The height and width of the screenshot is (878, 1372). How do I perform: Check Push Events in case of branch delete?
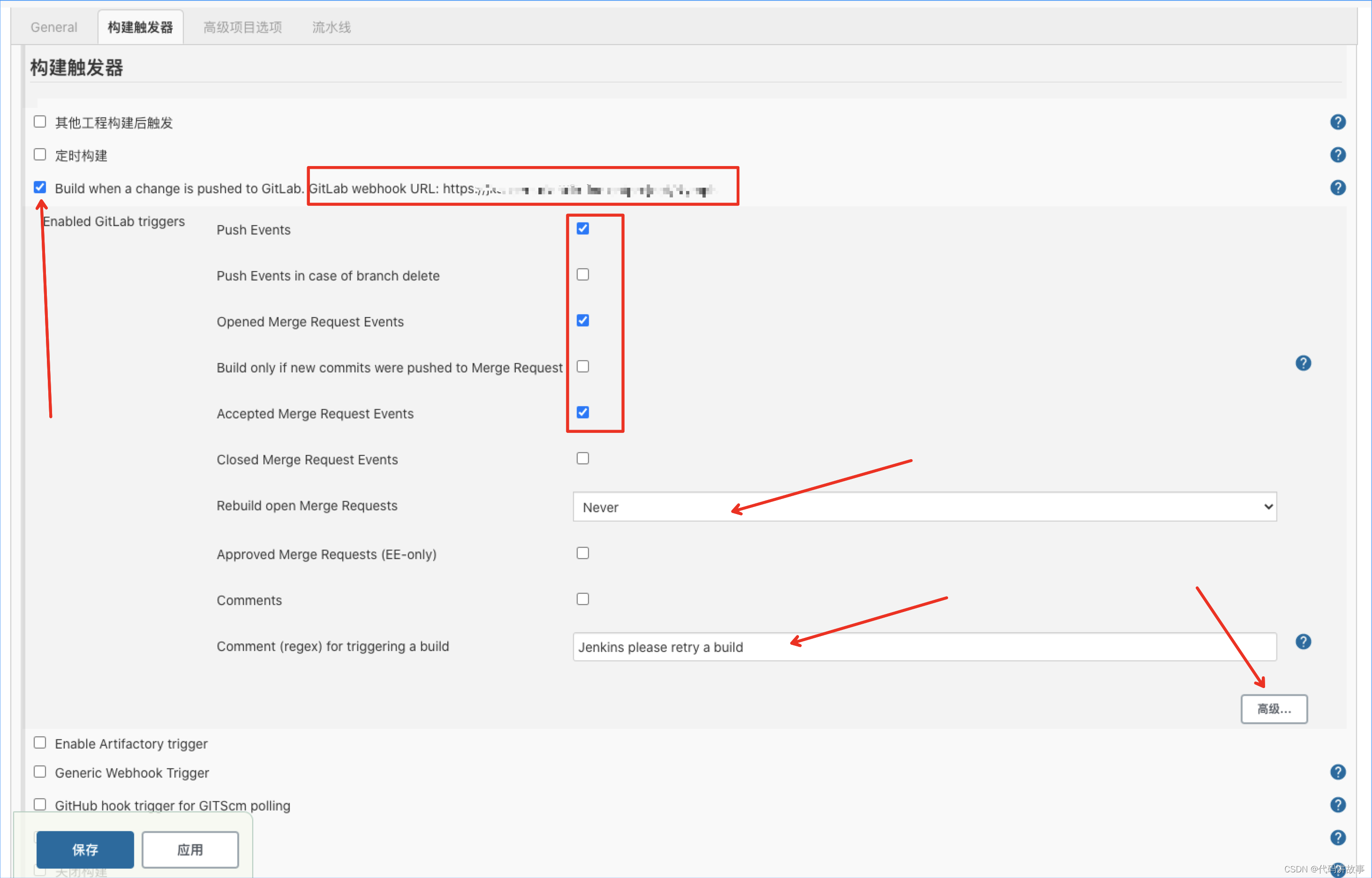[582, 275]
